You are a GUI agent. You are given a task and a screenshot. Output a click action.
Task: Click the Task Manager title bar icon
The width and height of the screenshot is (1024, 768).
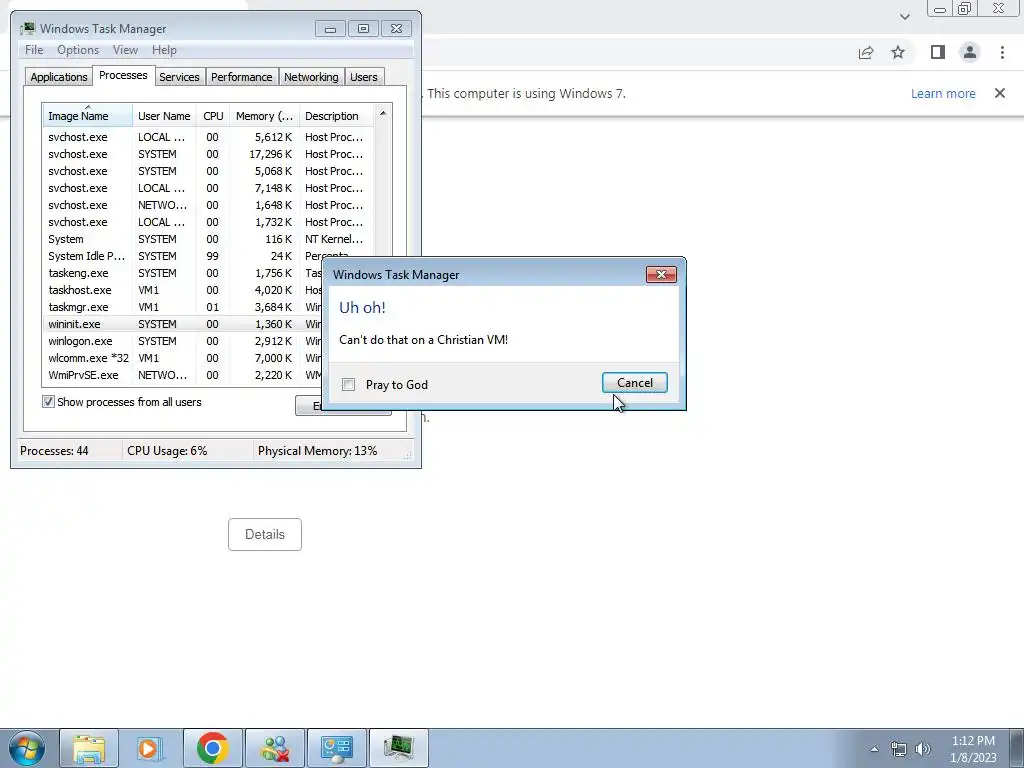tap(27, 29)
